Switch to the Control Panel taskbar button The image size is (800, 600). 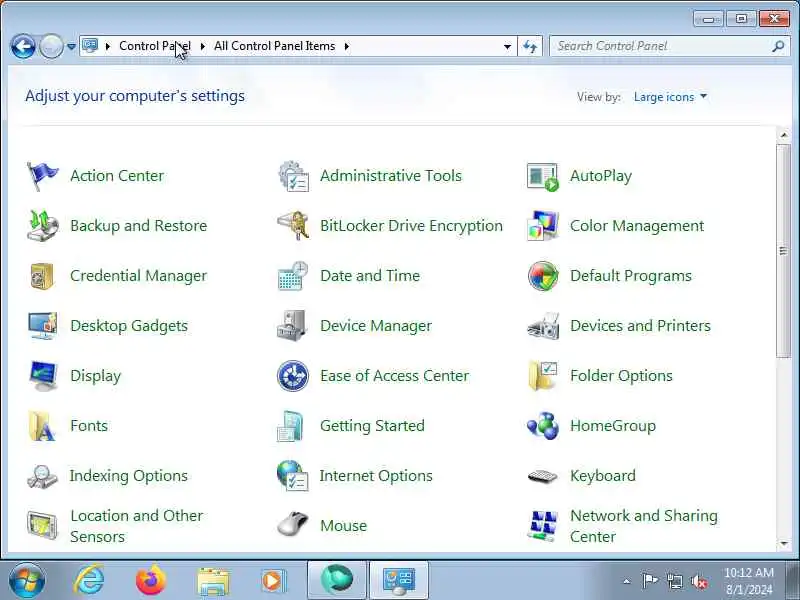pos(399,581)
